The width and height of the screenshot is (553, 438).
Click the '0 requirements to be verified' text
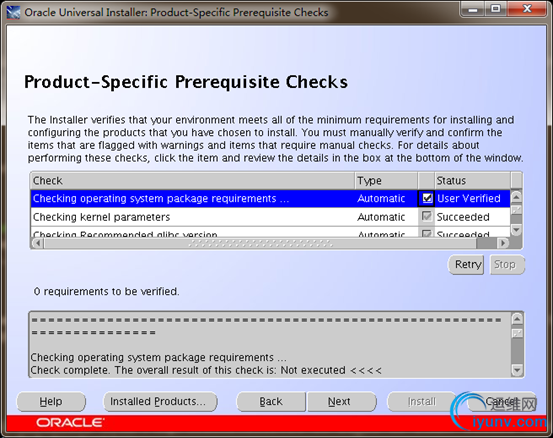(x=107, y=292)
